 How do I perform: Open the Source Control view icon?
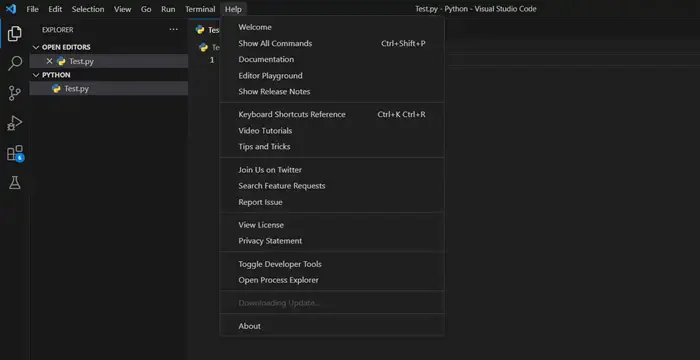14,93
